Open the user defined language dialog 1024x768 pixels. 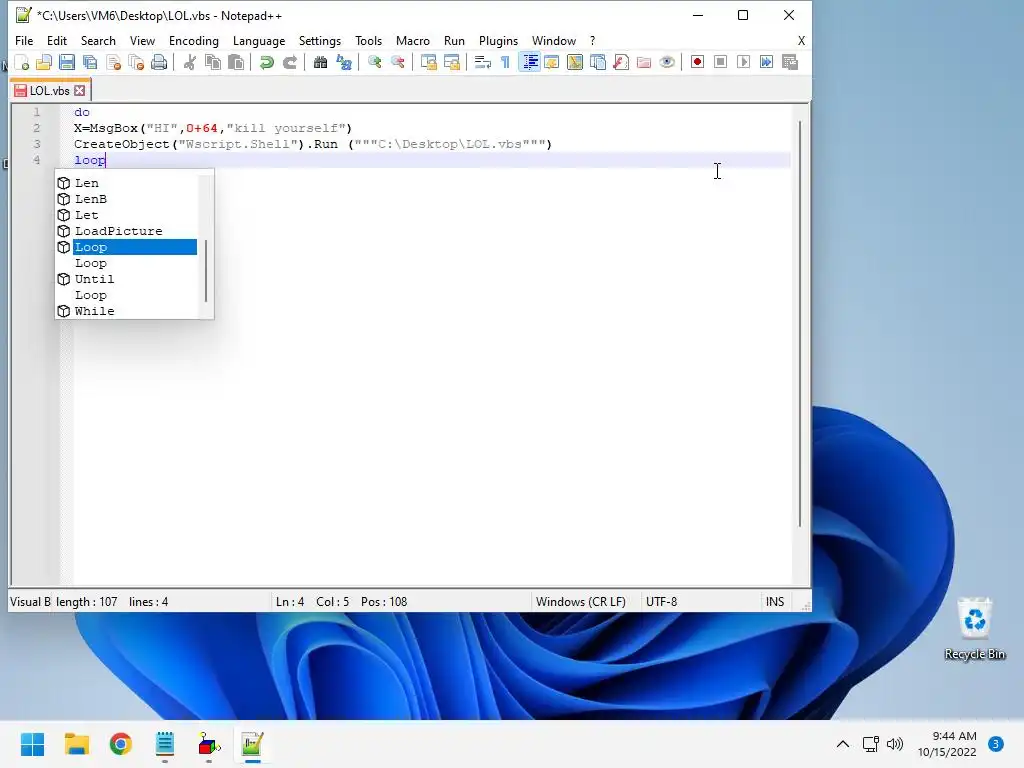click(552, 63)
